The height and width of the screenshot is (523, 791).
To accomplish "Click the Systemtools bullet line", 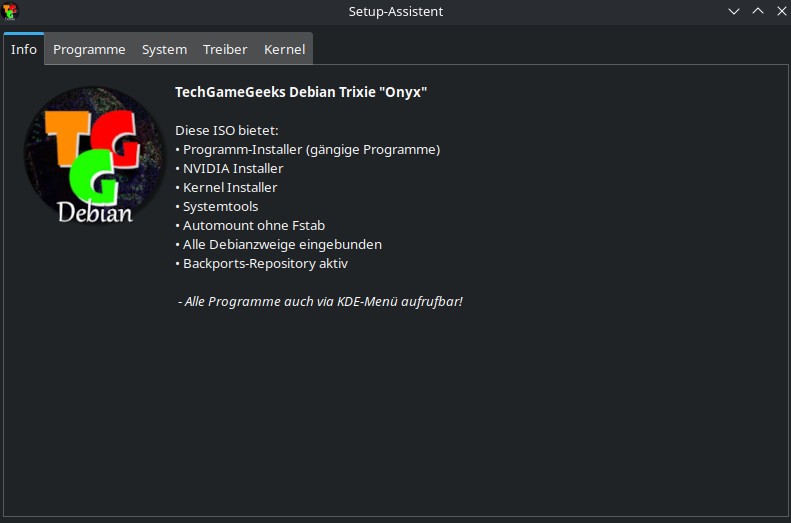I will [216, 207].
